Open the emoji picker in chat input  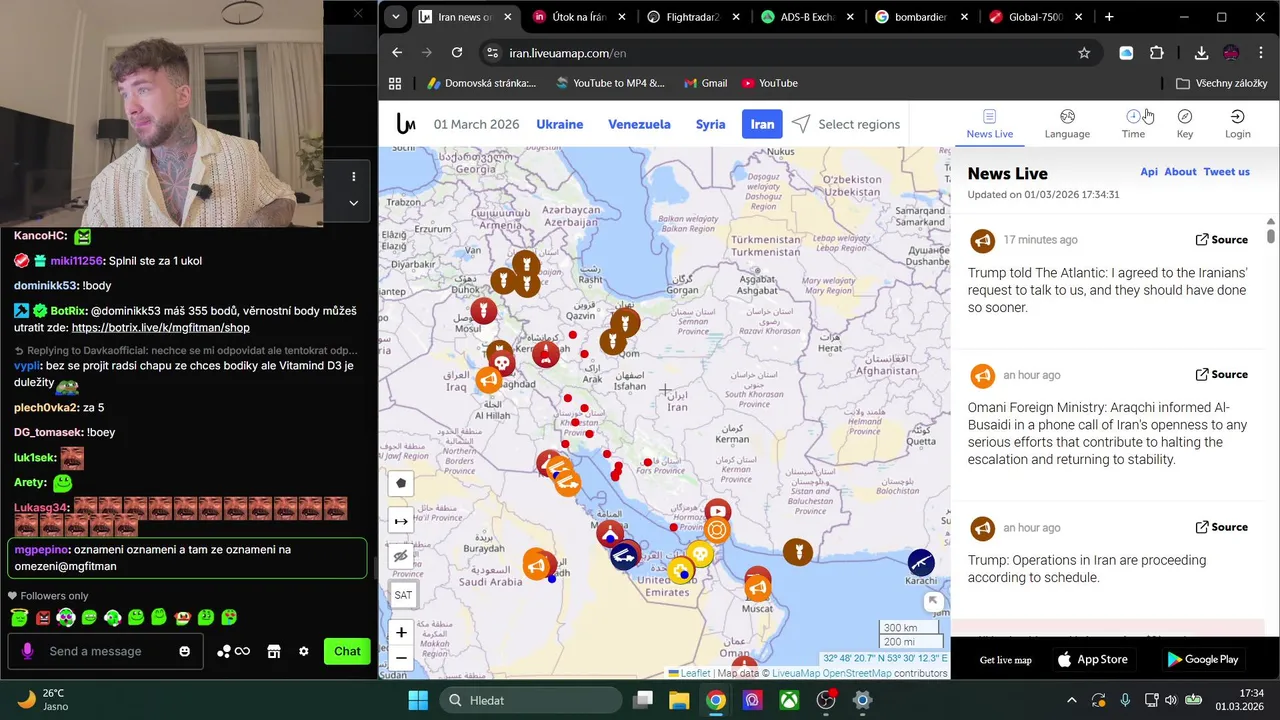pyautogui.click(x=184, y=651)
